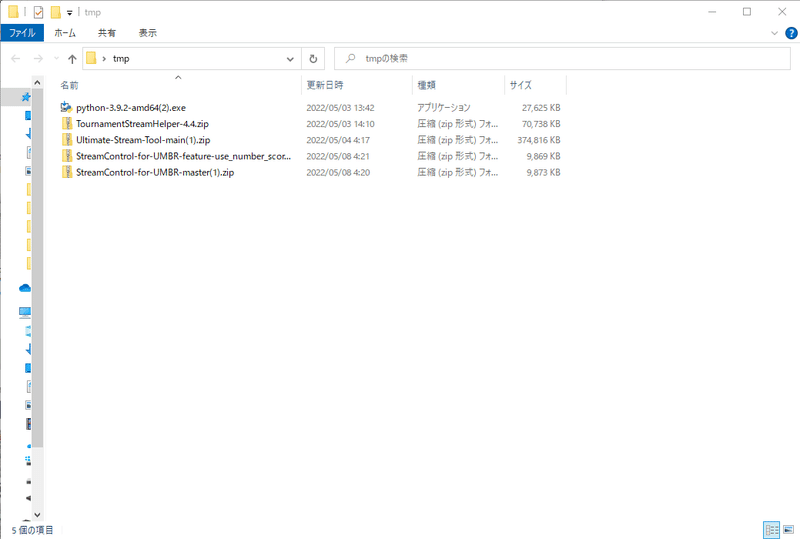This screenshot has width=800, height=539.
Task: Click the date 2022/05/04 4:17
Action: (338, 140)
